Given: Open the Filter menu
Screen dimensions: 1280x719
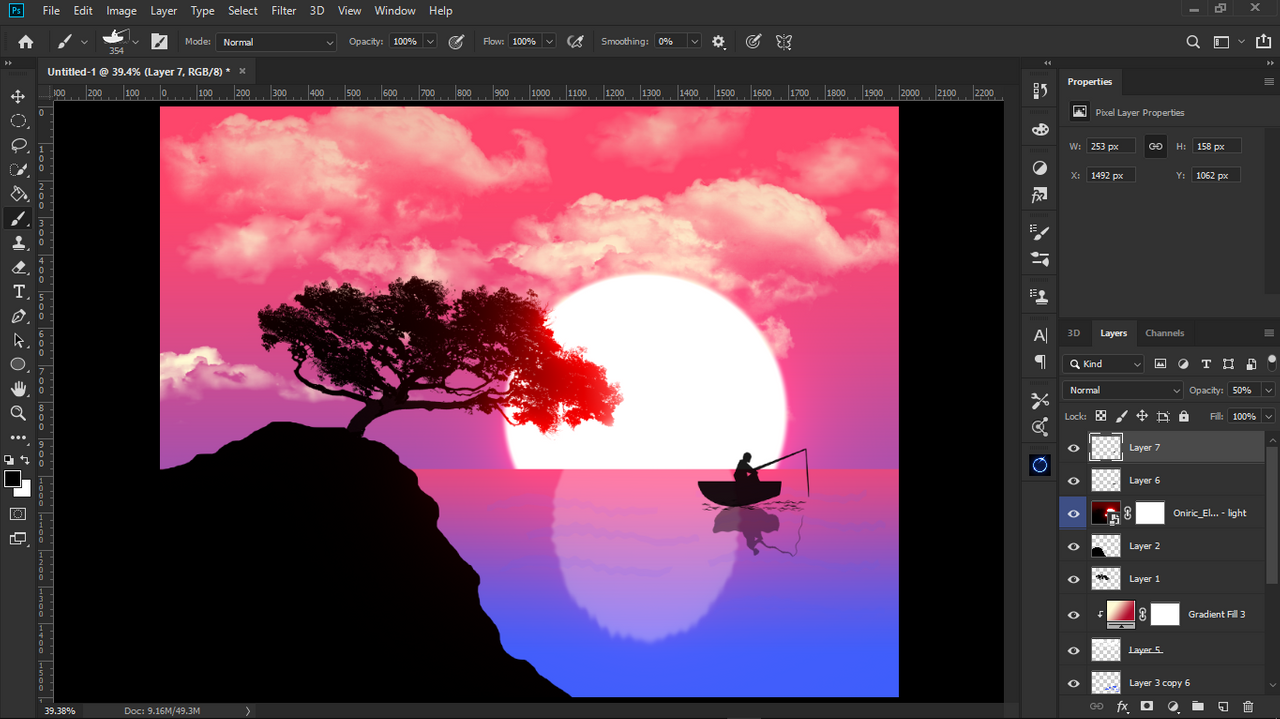Looking at the screenshot, I should (x=284, y=10).
